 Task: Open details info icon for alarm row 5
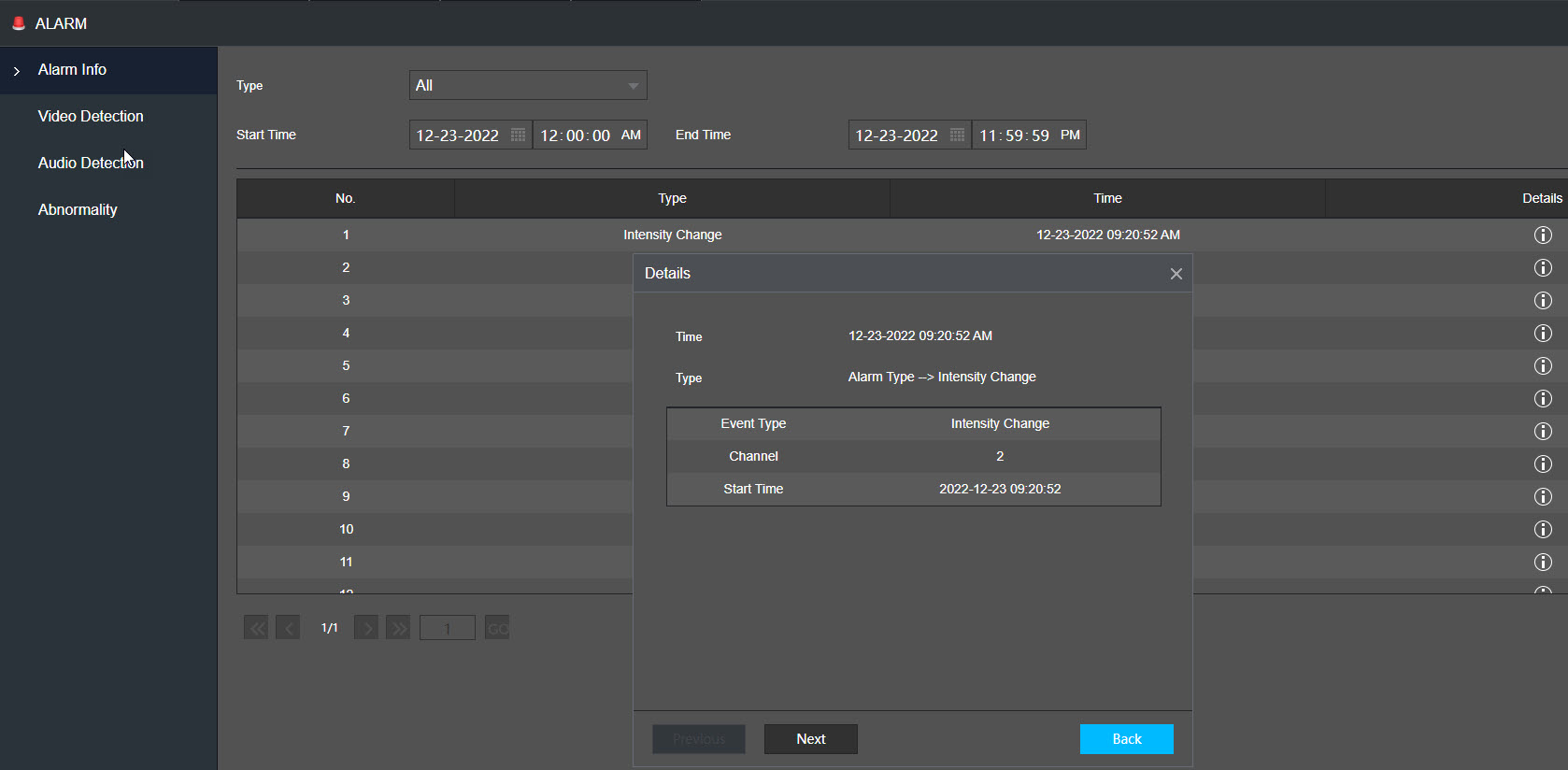tap(1543, 365)
